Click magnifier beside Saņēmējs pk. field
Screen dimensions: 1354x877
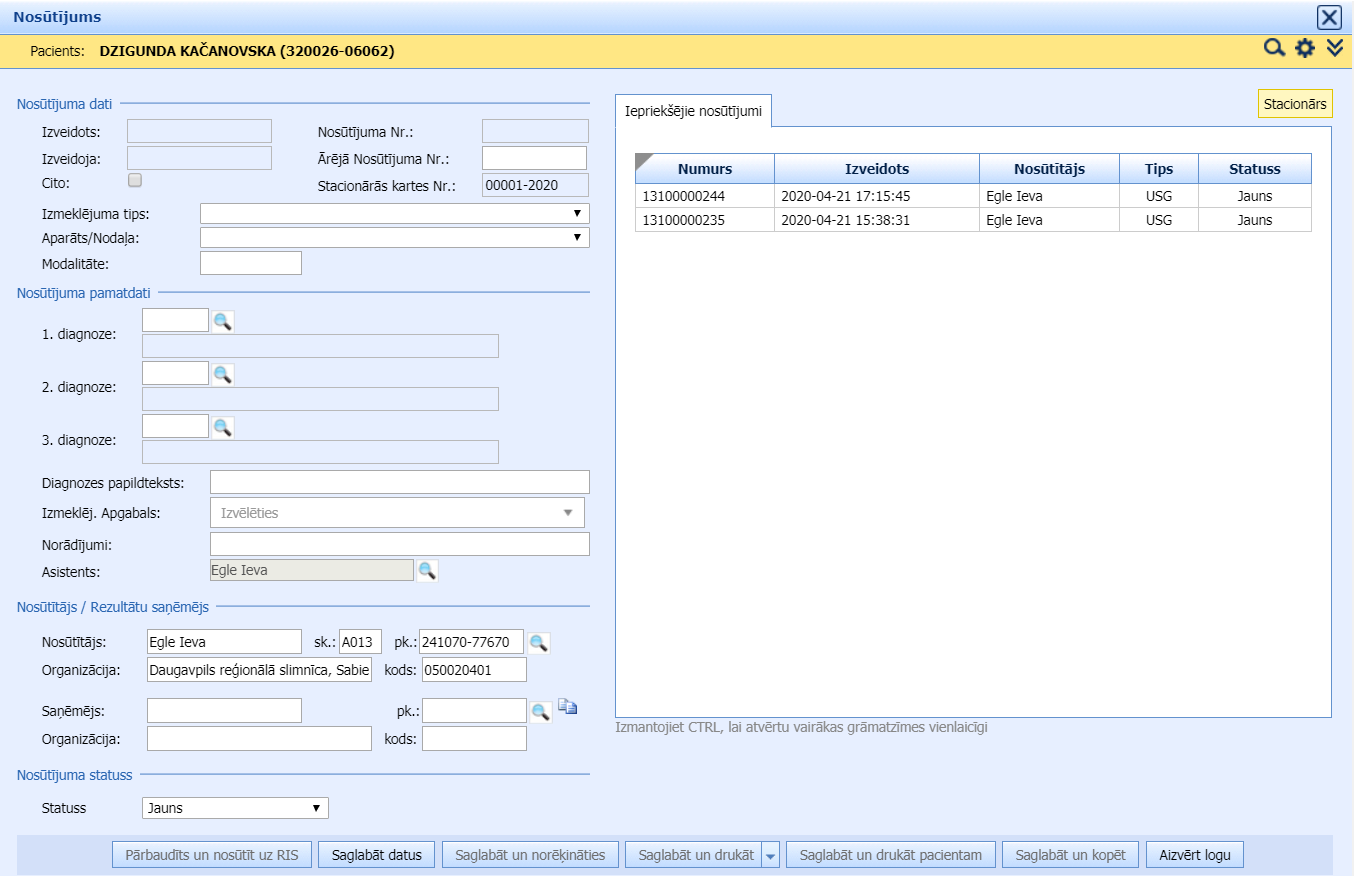[x=540, y=711]
